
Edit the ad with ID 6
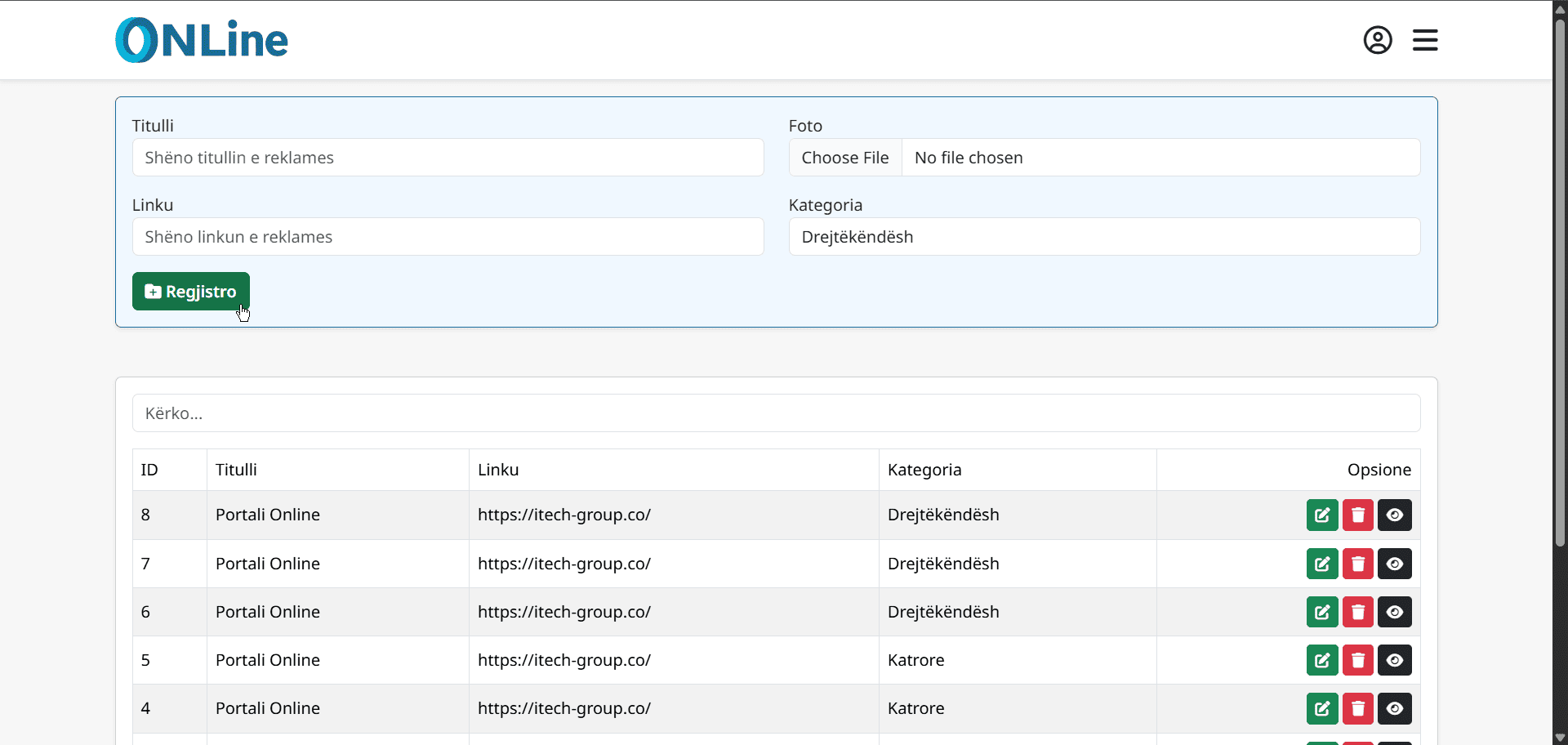[1321, 612]
